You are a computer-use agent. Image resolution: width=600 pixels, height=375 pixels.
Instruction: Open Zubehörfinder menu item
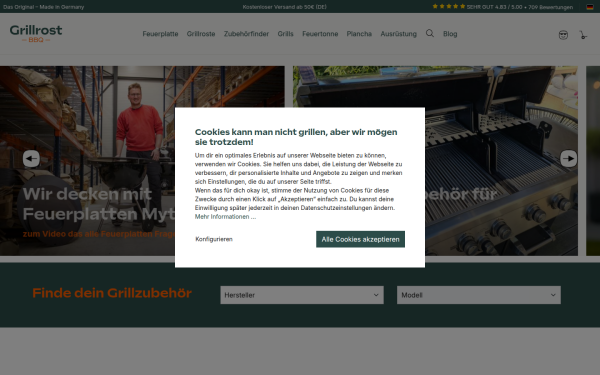pyautogui.click(x=246, y=34)
